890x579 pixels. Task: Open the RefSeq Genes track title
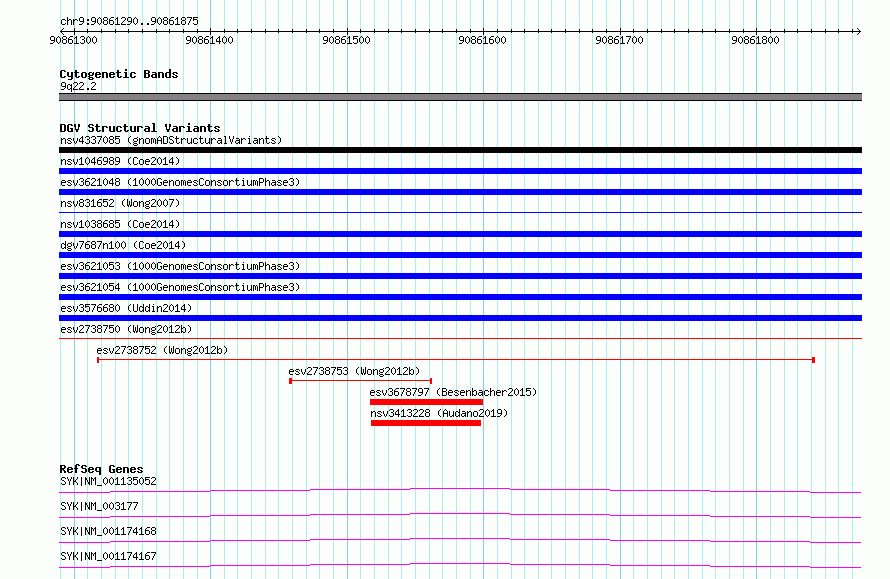coord(102,469)
